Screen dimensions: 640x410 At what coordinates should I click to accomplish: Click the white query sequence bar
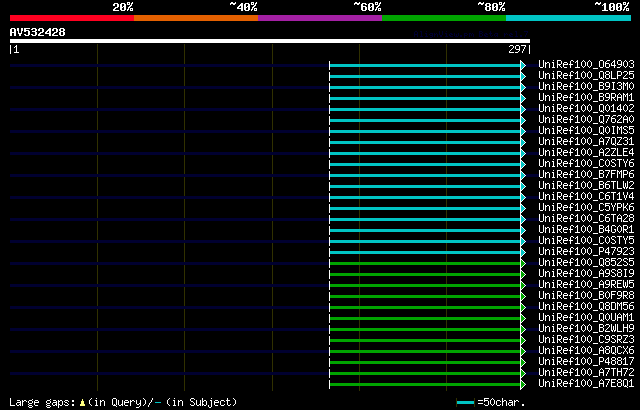coord(270,41)
